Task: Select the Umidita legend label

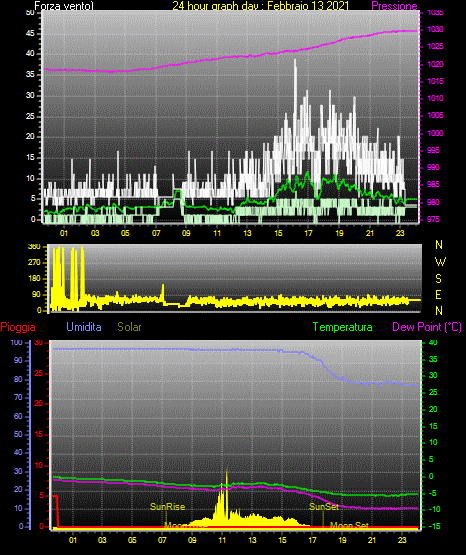Action: 84,327
